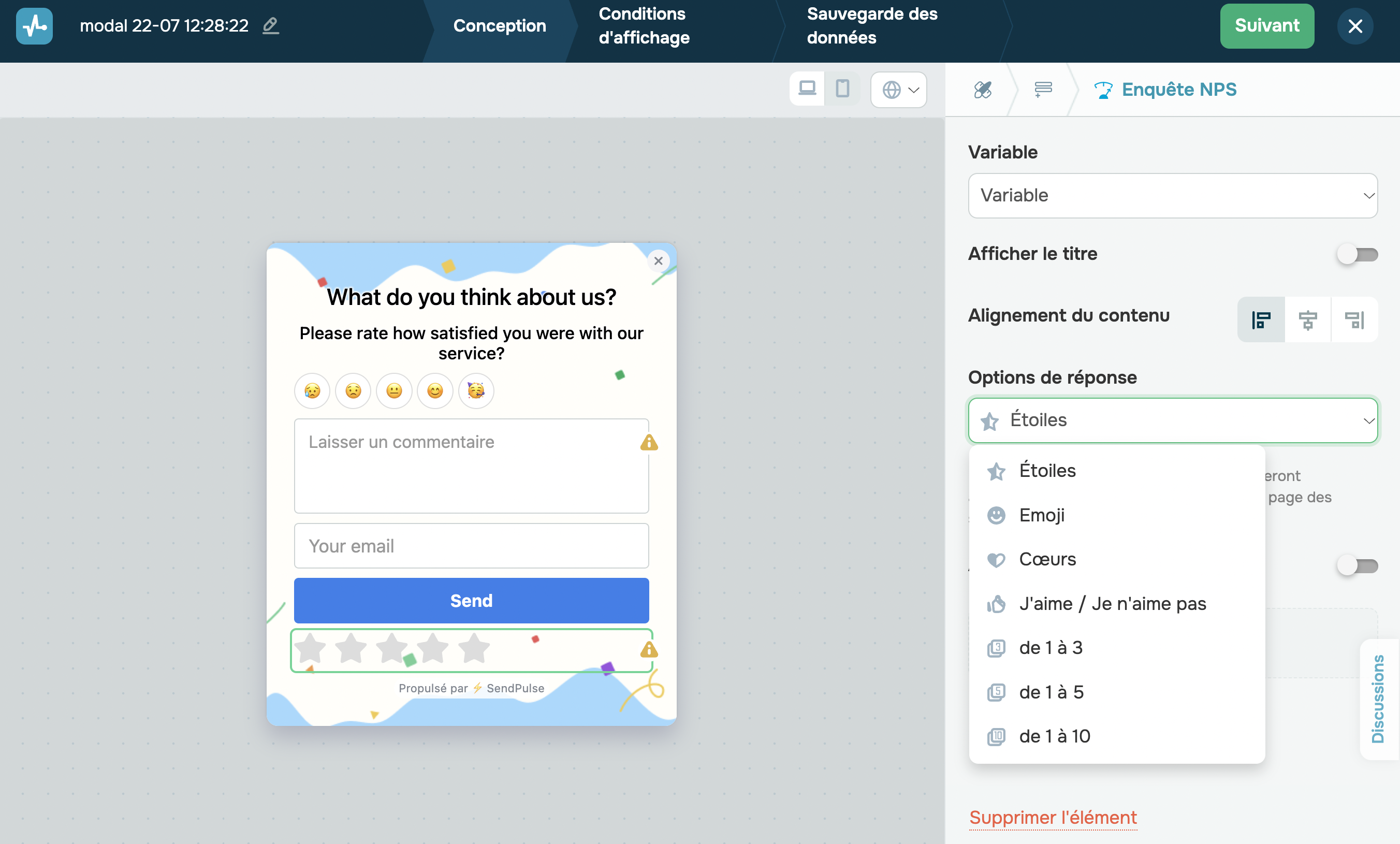The height and width of the screenshot is (844, 1400).
Task: Align content to the center
Action: tap(1307, 320)
